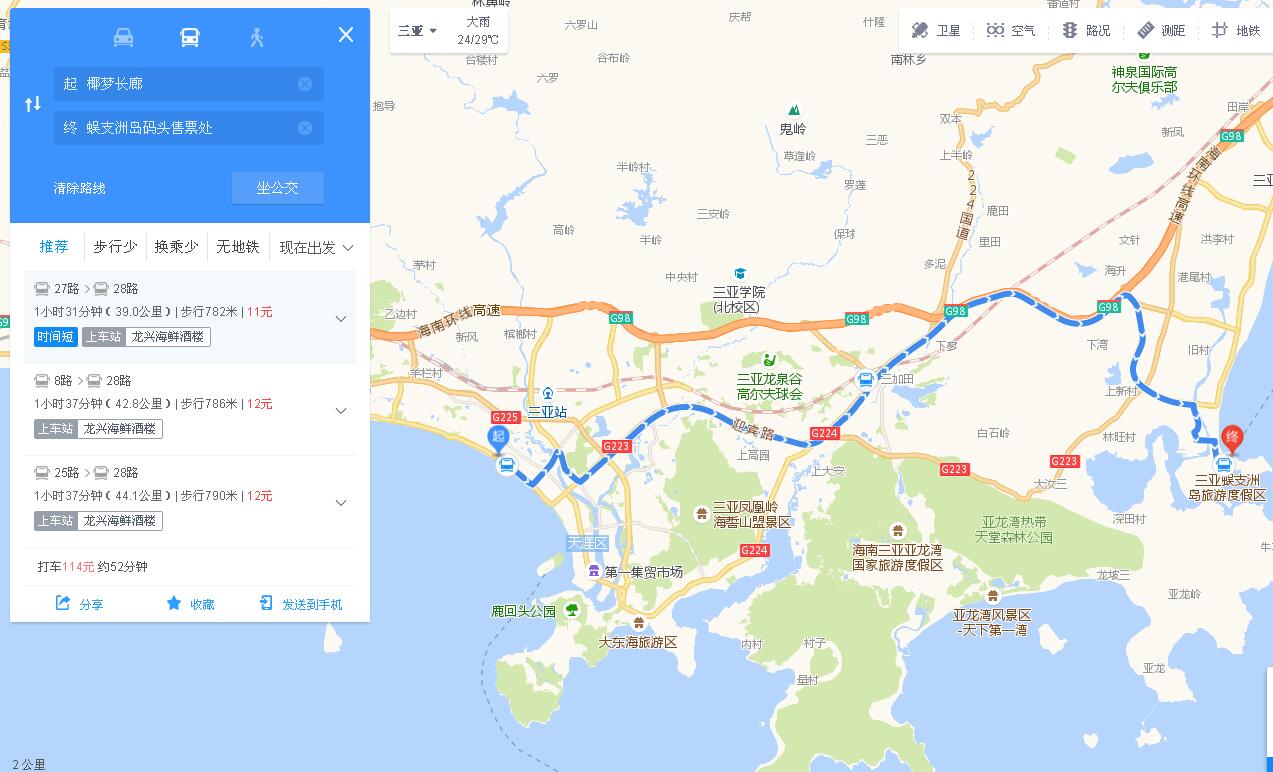The width and height of the screenshot is (1273, 772).
Task: Select the driving car mode icon
Action: pyautogui.click(x=123, y=37)
